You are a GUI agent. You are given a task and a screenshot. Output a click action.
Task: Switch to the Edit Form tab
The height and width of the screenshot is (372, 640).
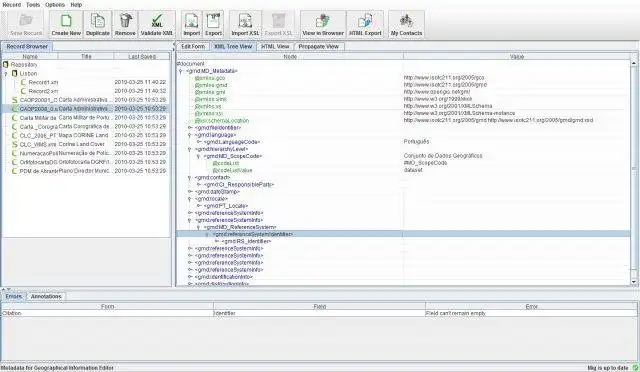click(193, 47)
